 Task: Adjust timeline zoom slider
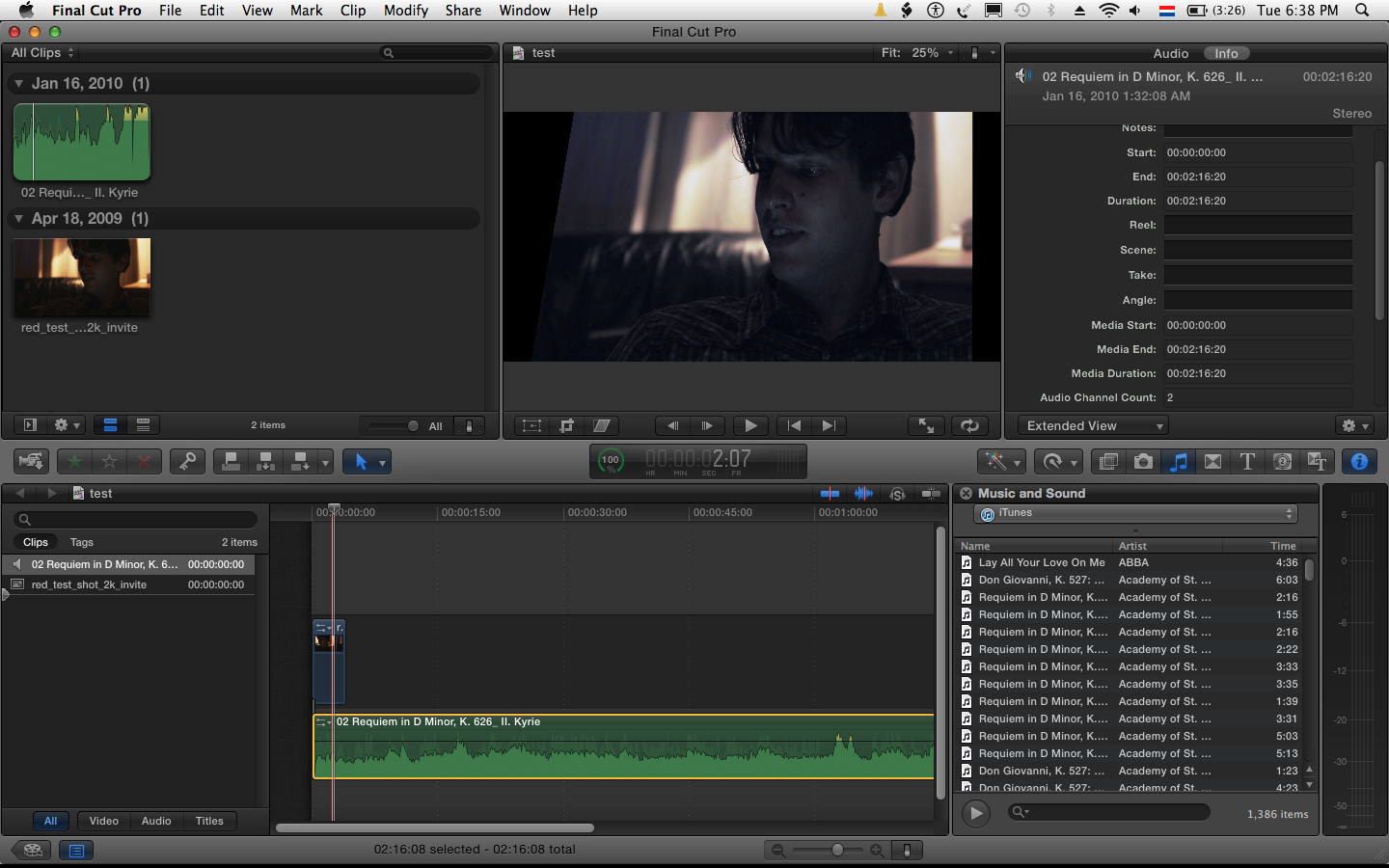(x=836, y=850)
